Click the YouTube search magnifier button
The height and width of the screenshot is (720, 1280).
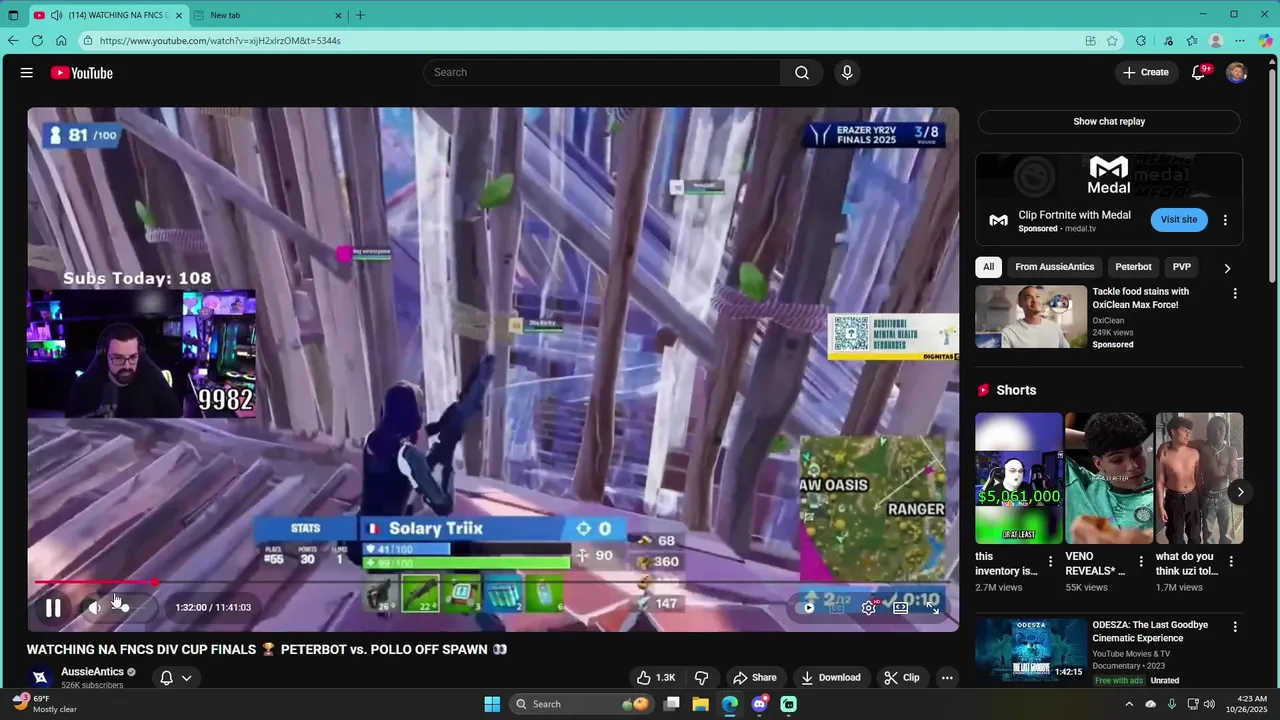(802, 72)
